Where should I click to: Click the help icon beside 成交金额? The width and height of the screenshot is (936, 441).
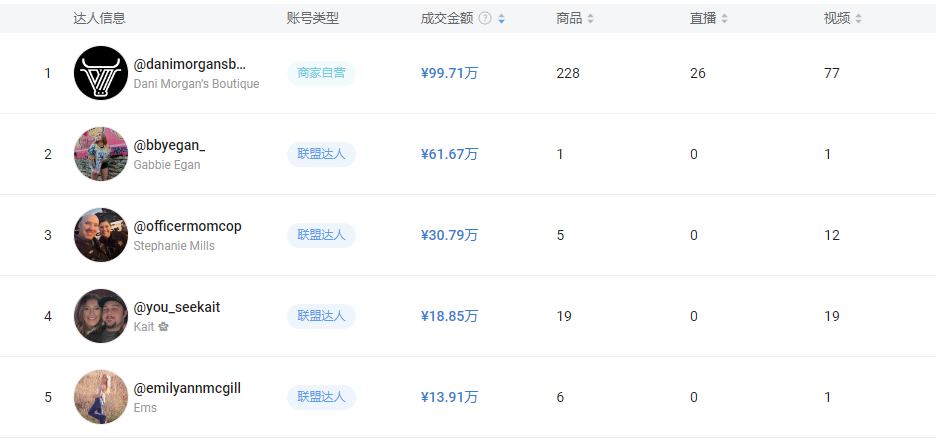(x=485, y=18)
